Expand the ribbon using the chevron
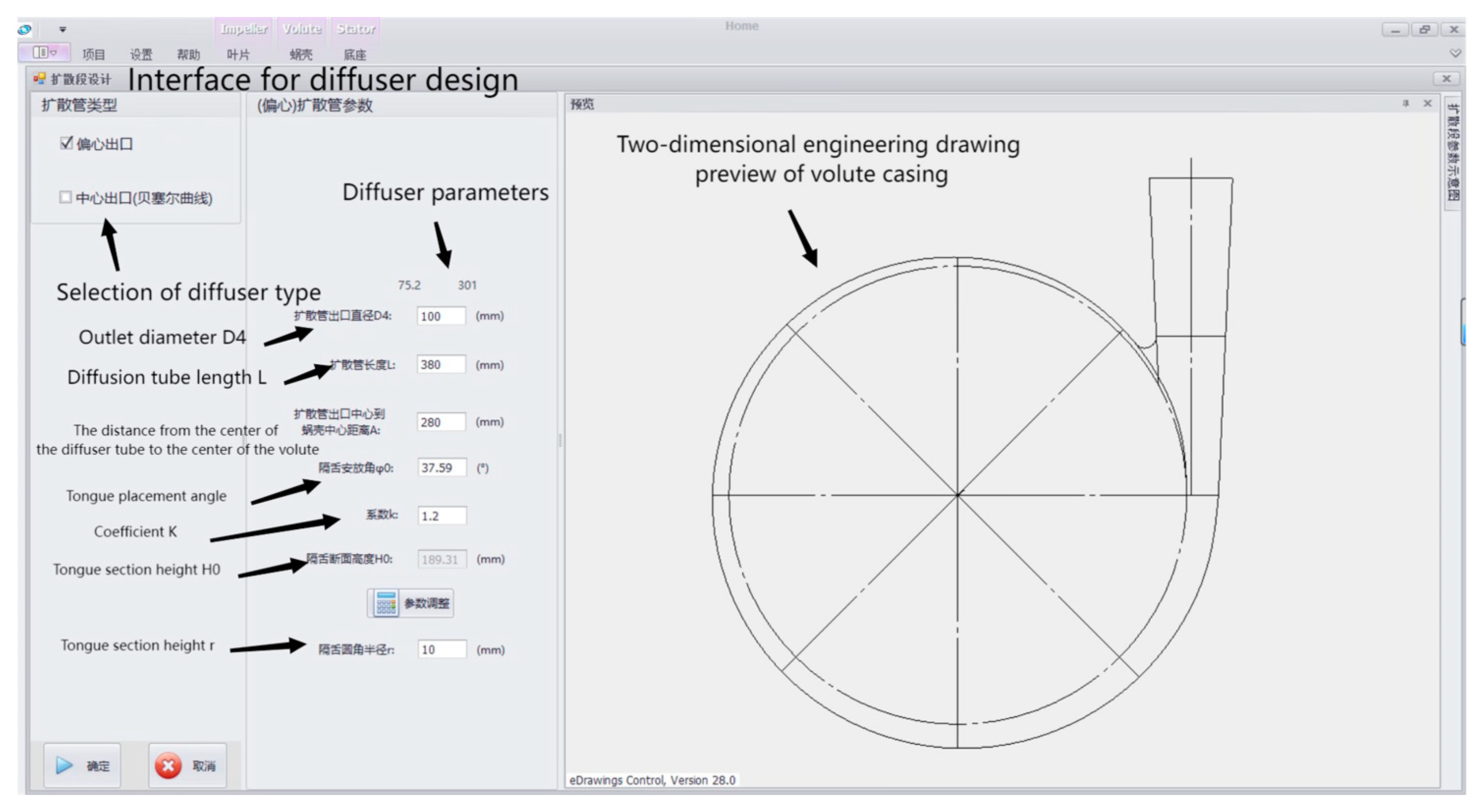Screen dimensions: 1483x812 [1456, 53]
